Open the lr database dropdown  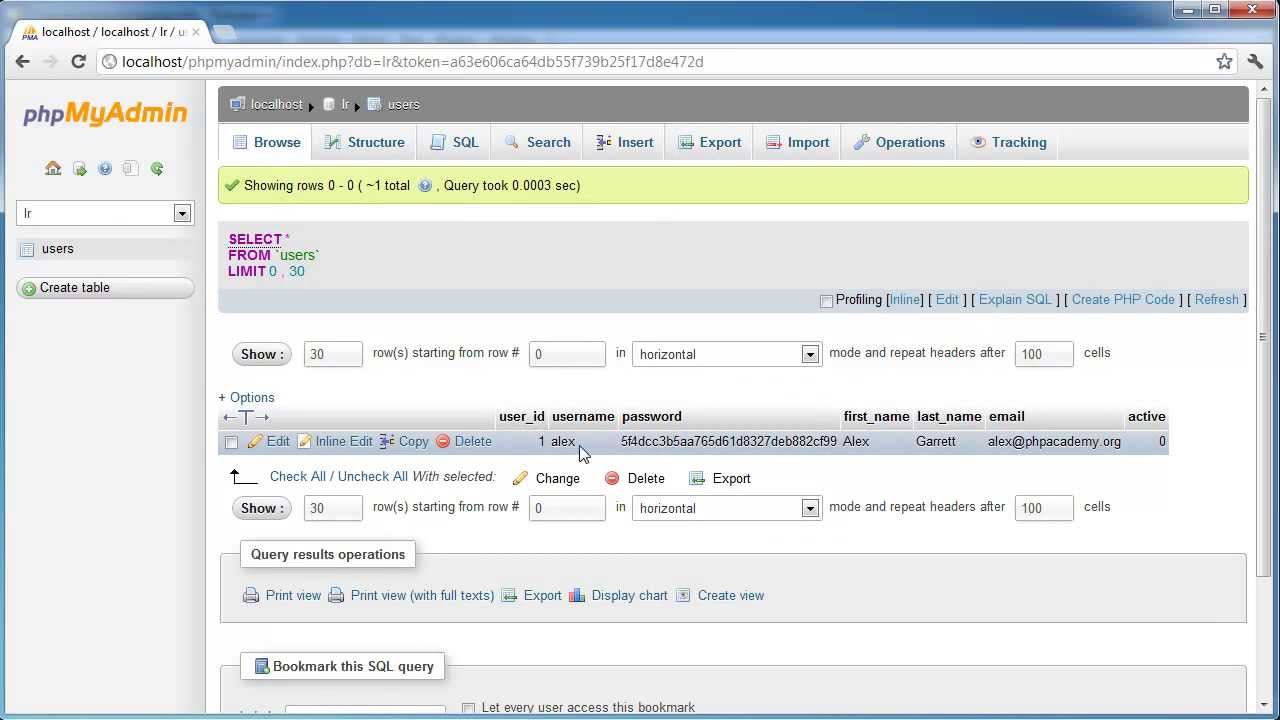tap(104, 213)
